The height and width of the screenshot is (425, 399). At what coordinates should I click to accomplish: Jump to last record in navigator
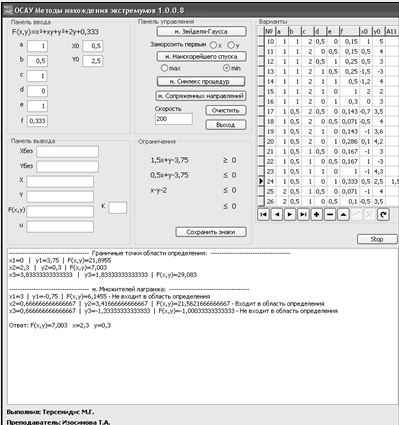pos(303,215)
